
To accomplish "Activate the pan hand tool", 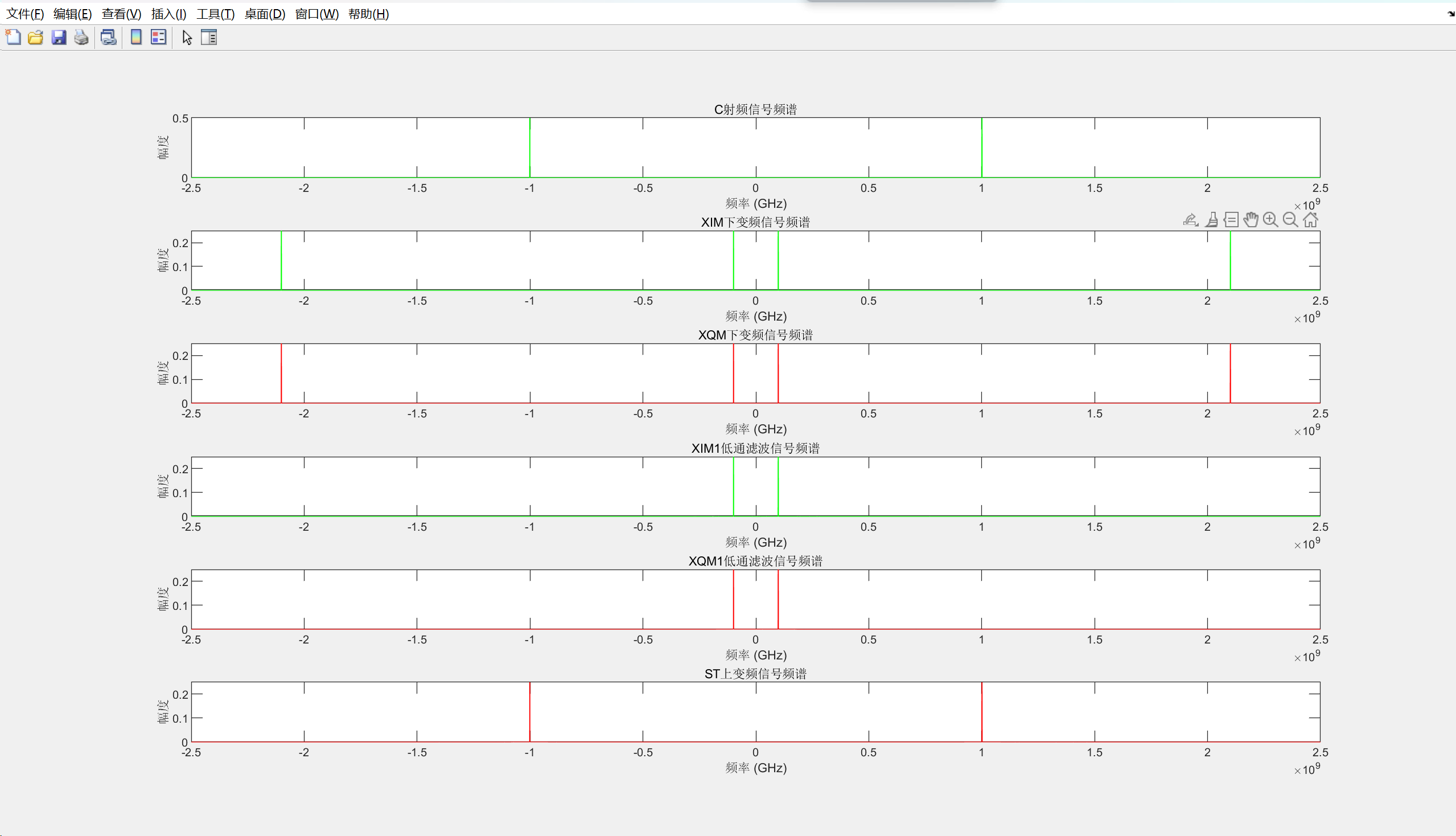I will click(x=1251, y=220).
